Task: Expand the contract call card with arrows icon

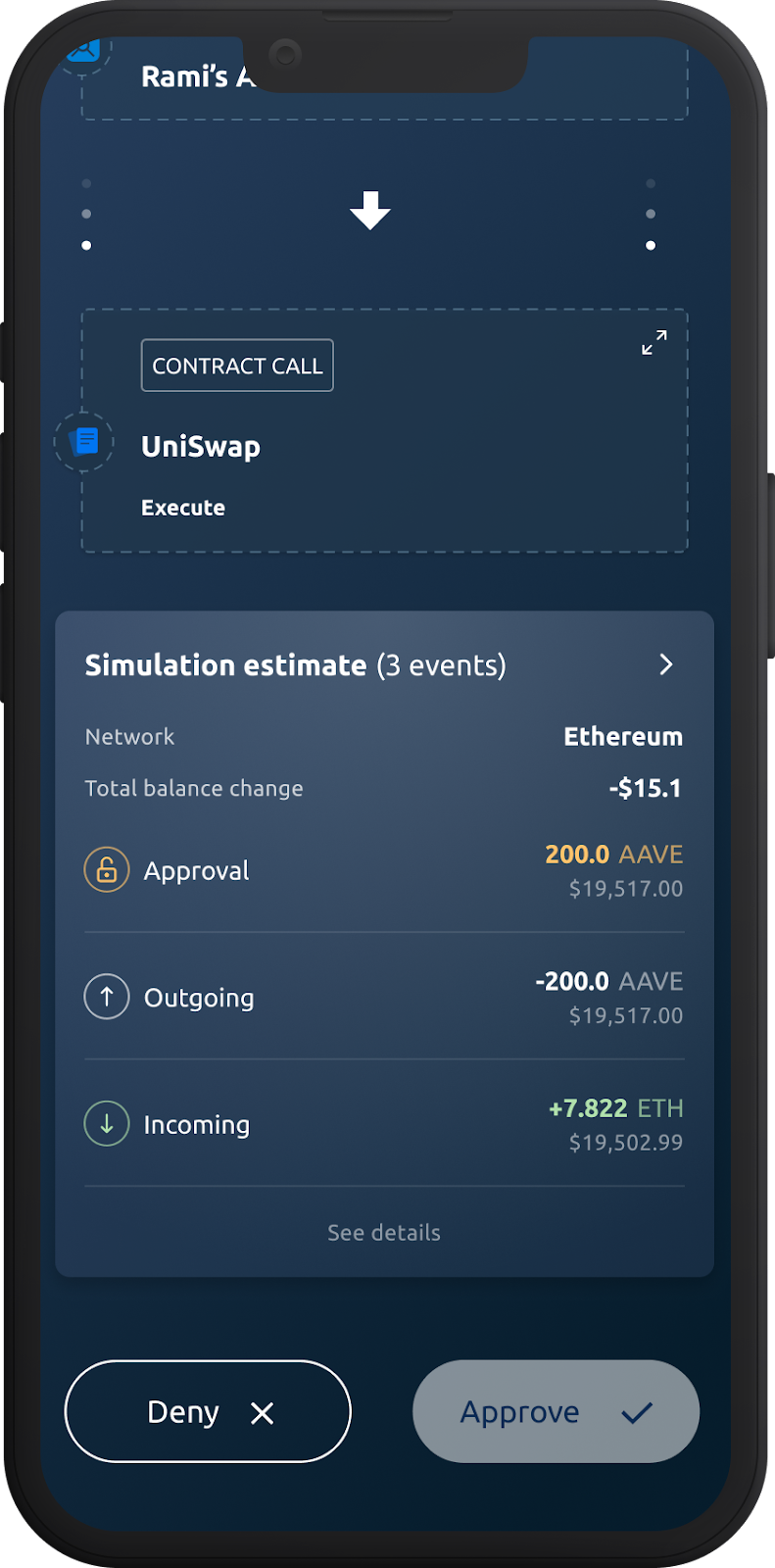Action: point(654,342)
